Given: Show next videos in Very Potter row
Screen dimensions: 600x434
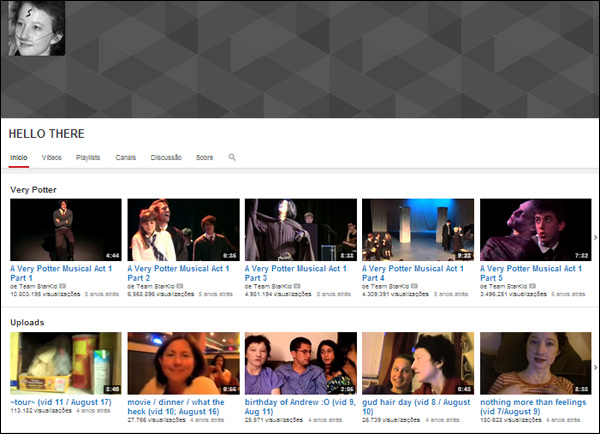Looking at the screenshot, I should click(595, 238).
